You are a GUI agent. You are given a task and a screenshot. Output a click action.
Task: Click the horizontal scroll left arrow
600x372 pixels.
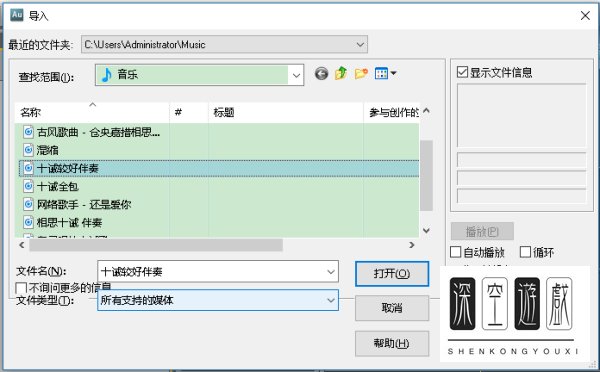[21, 245]
